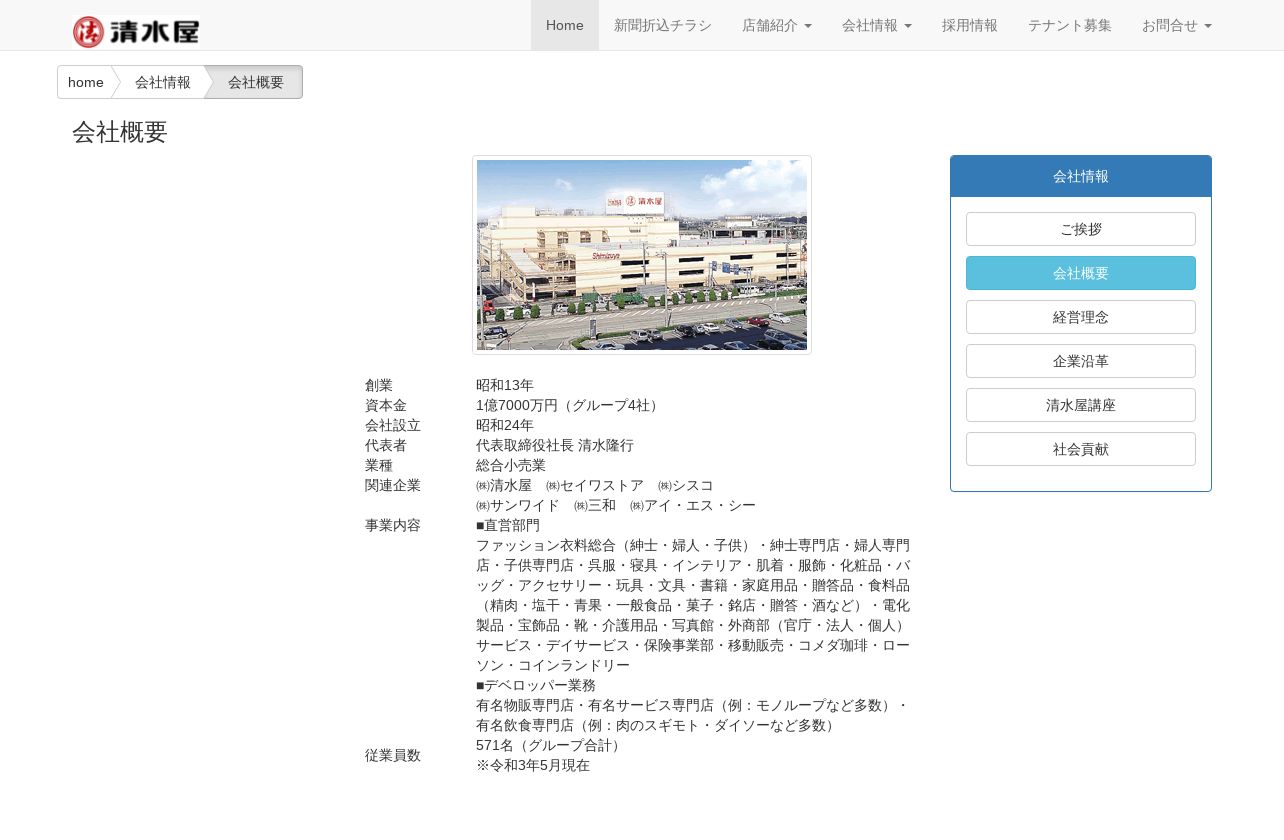
Task: Click the 会社情報 breadcrumb
Action: 163,82
